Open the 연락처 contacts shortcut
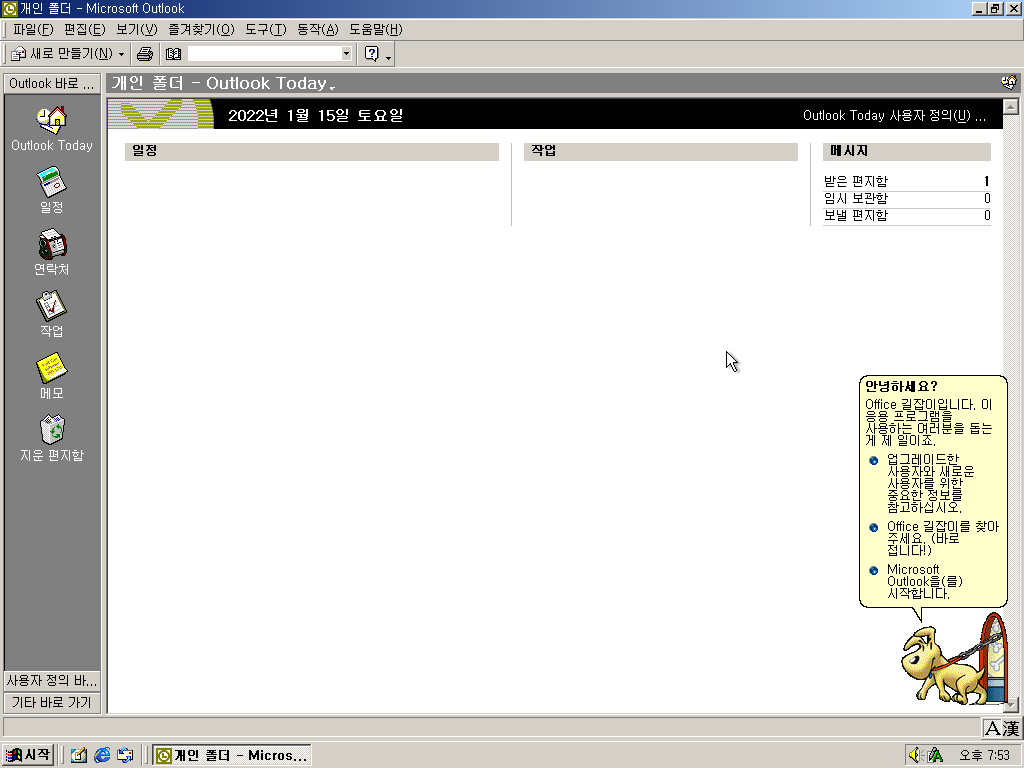The image size is (1024, 768). 52,252
